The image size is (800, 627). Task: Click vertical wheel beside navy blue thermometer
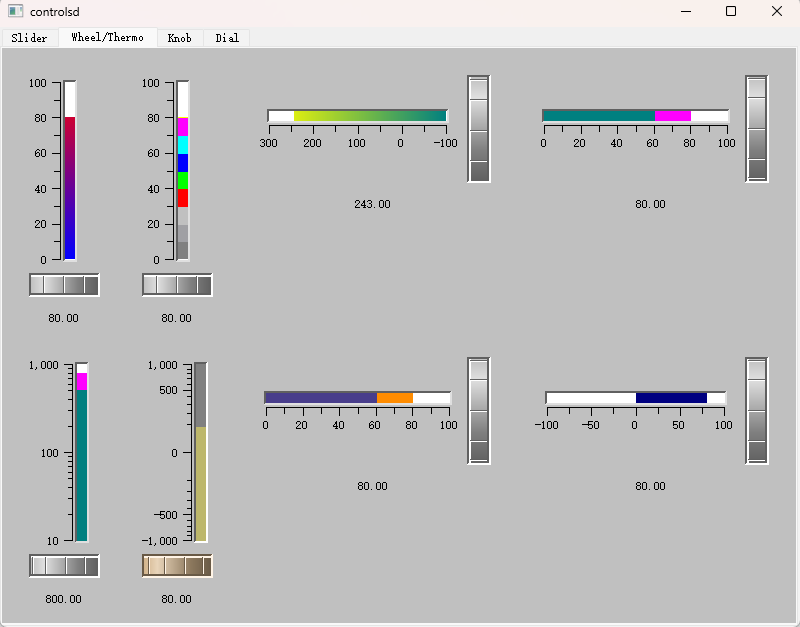pyautogui.click(x=757, y=411)
